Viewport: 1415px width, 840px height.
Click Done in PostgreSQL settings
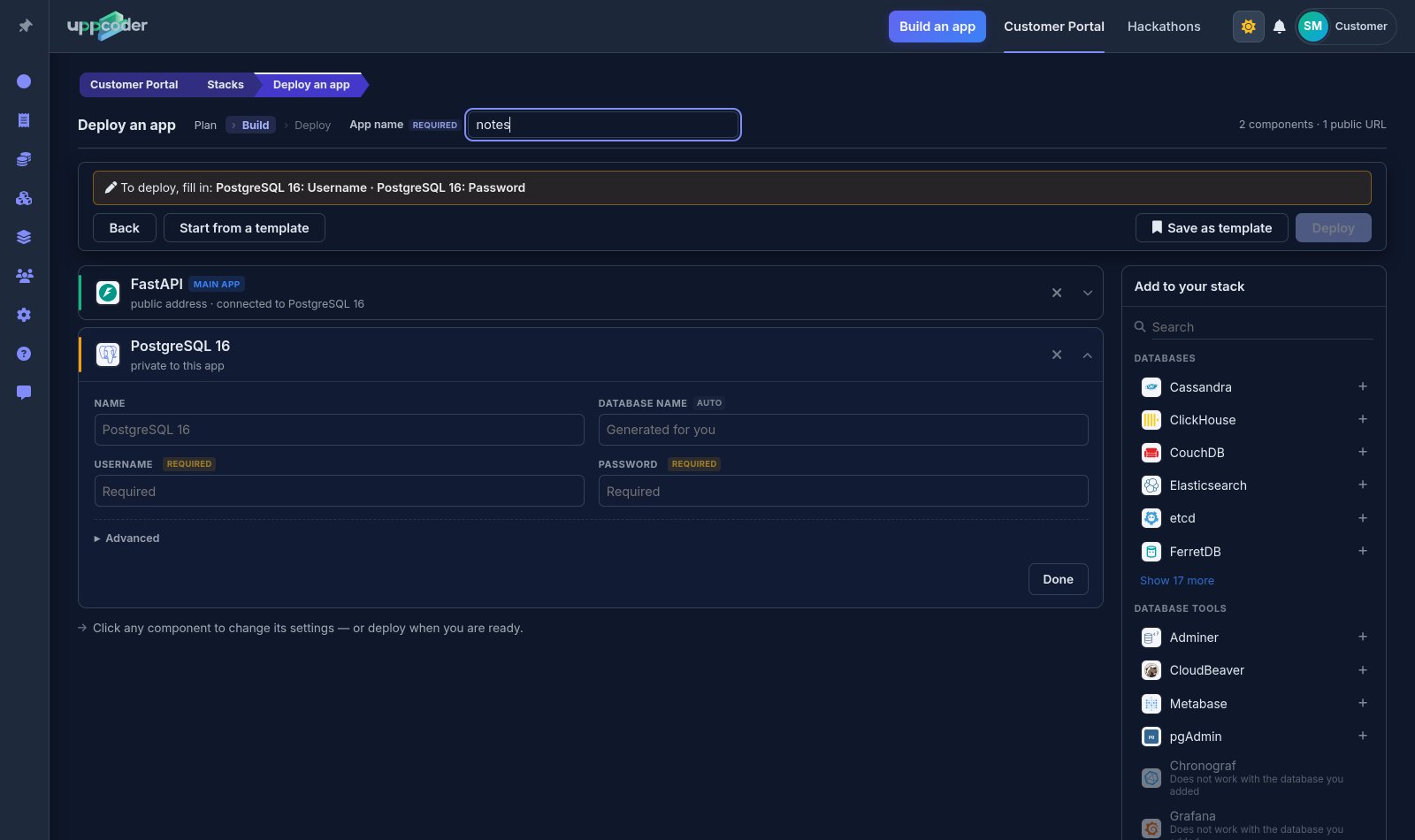tap(1058, 579)
